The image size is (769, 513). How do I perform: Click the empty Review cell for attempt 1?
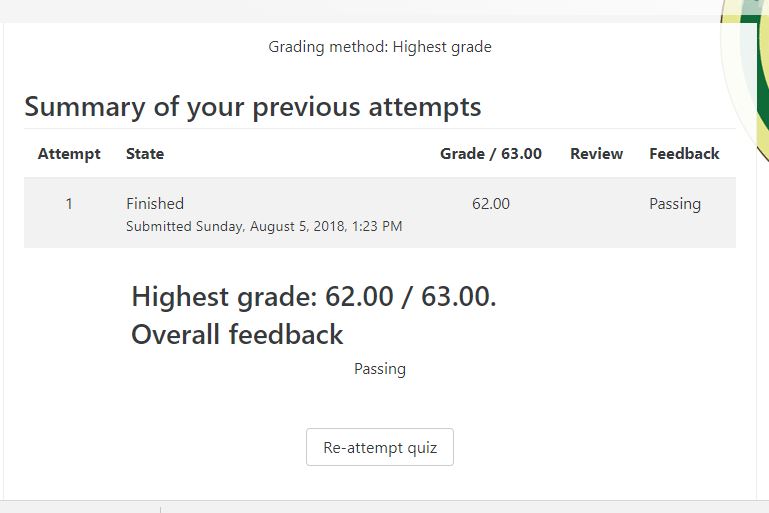pyautogui.click(x=596, y=212)
